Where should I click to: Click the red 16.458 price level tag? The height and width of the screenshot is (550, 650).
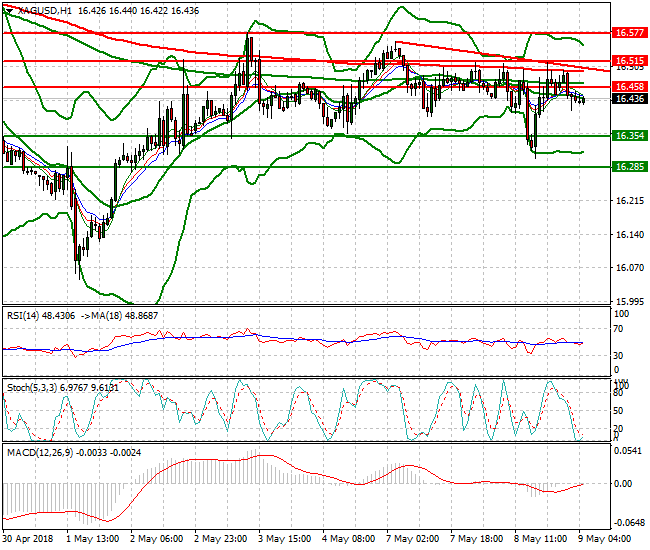(x=628, y=87)
